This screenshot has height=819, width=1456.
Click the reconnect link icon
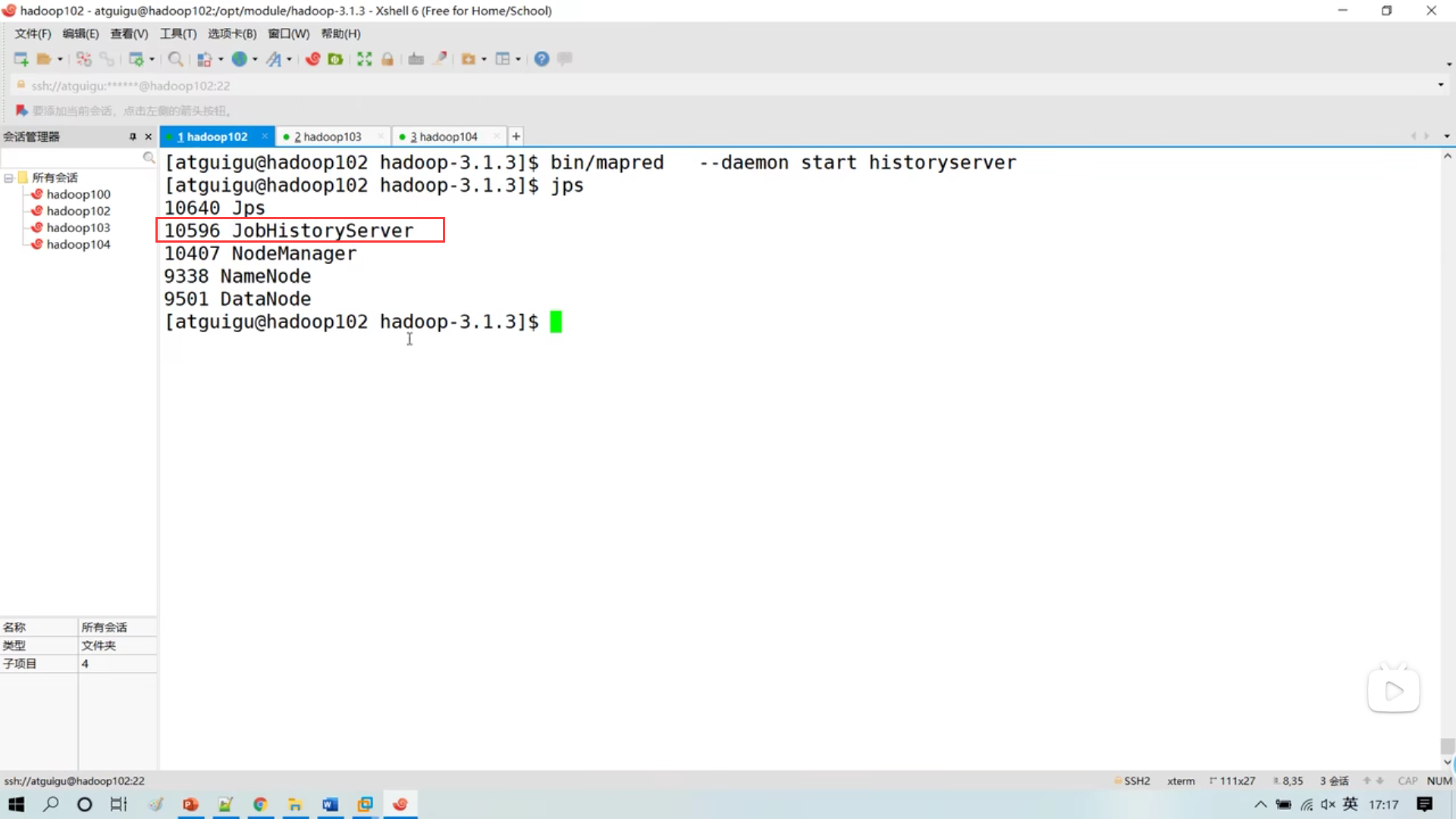pyautogui.click(x=107, y=59)
